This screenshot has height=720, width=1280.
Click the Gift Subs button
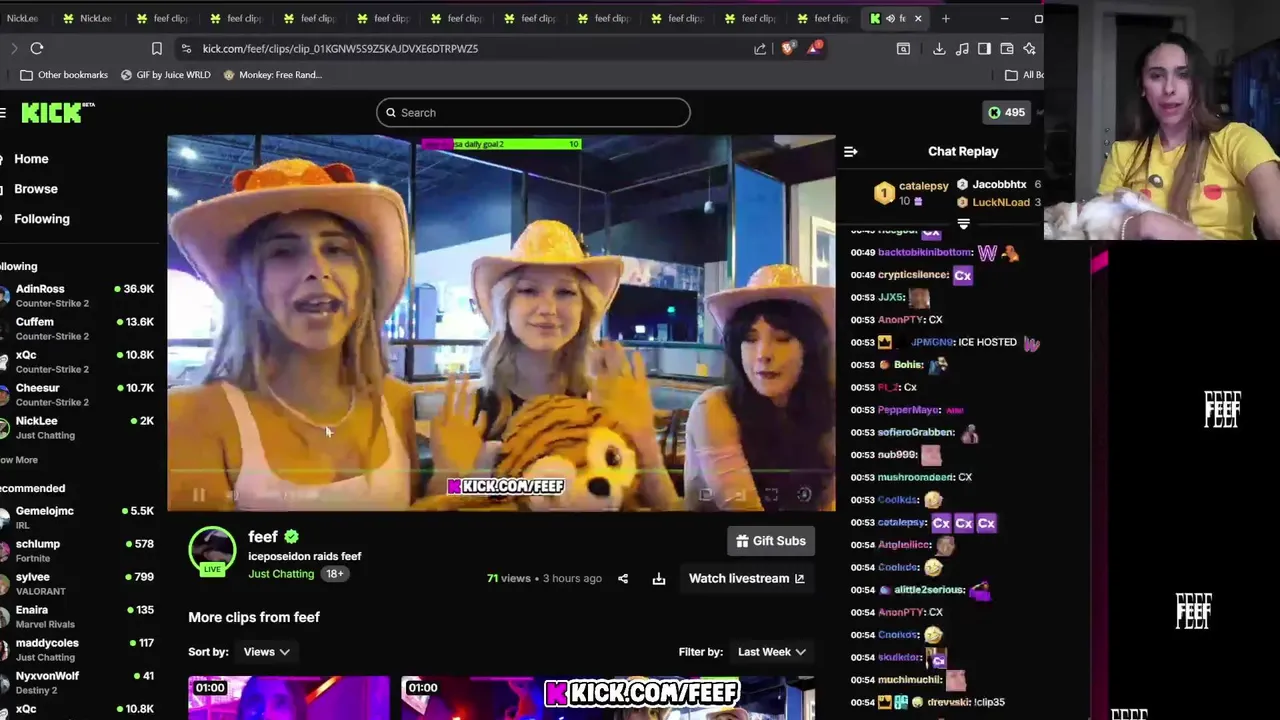pos(771,541)
